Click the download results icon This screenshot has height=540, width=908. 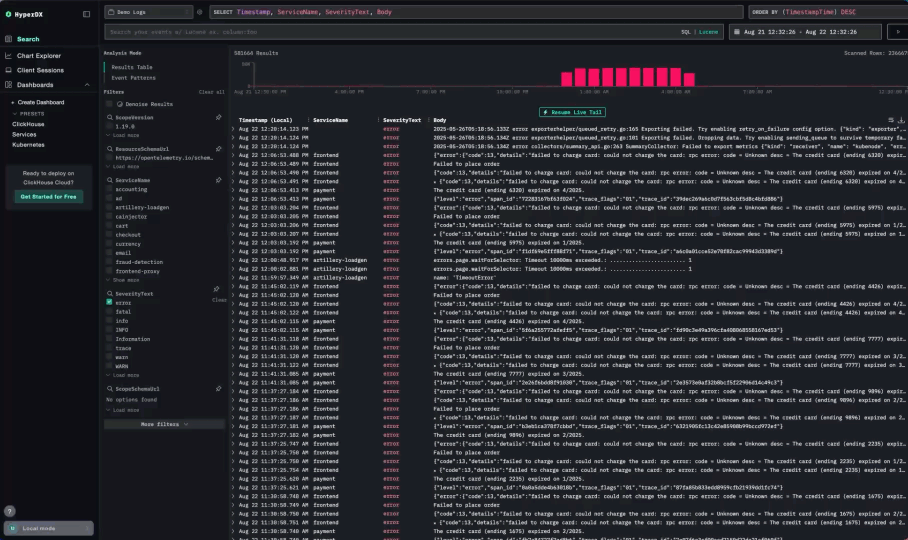coord(902,120)
